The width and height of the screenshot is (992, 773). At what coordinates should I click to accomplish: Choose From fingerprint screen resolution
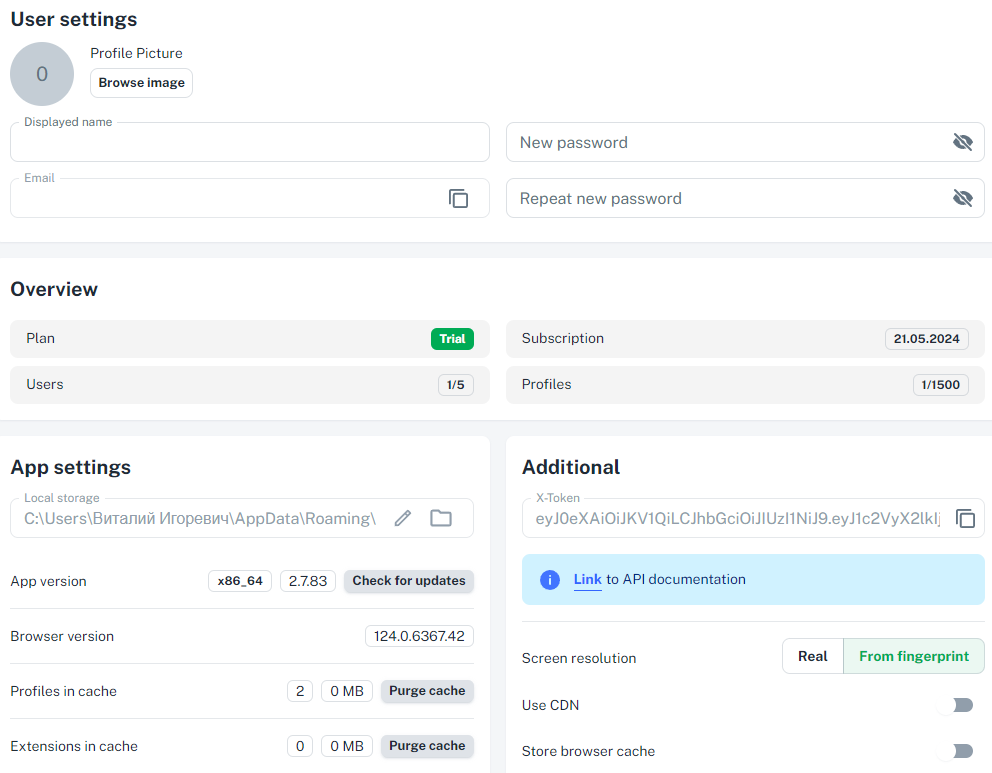click(x=914, y=656)
